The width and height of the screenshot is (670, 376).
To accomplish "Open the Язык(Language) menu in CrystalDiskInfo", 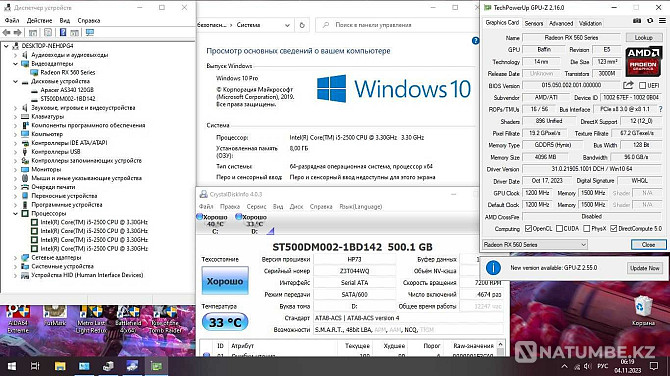I will pyautogui.click(x=361, y=206).
